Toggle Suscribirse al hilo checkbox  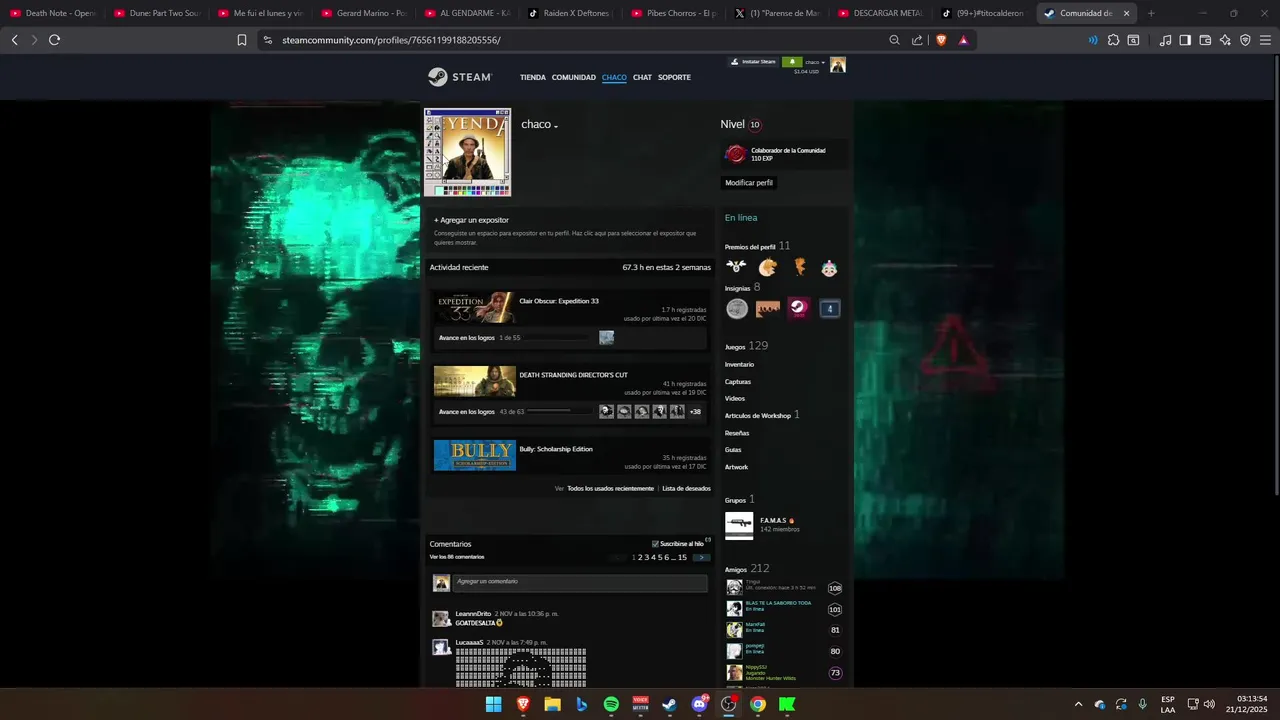click(x=655, y=544)
